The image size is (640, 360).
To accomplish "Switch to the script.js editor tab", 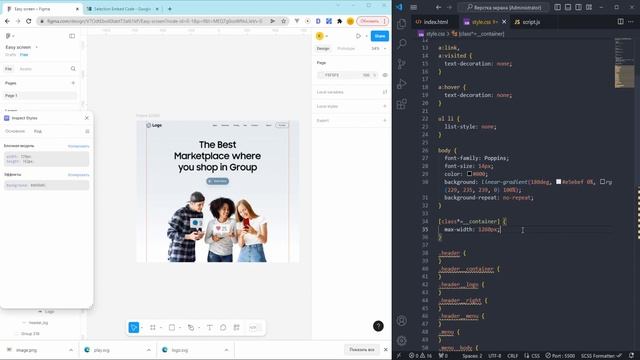I will click(x=531, y=22).
